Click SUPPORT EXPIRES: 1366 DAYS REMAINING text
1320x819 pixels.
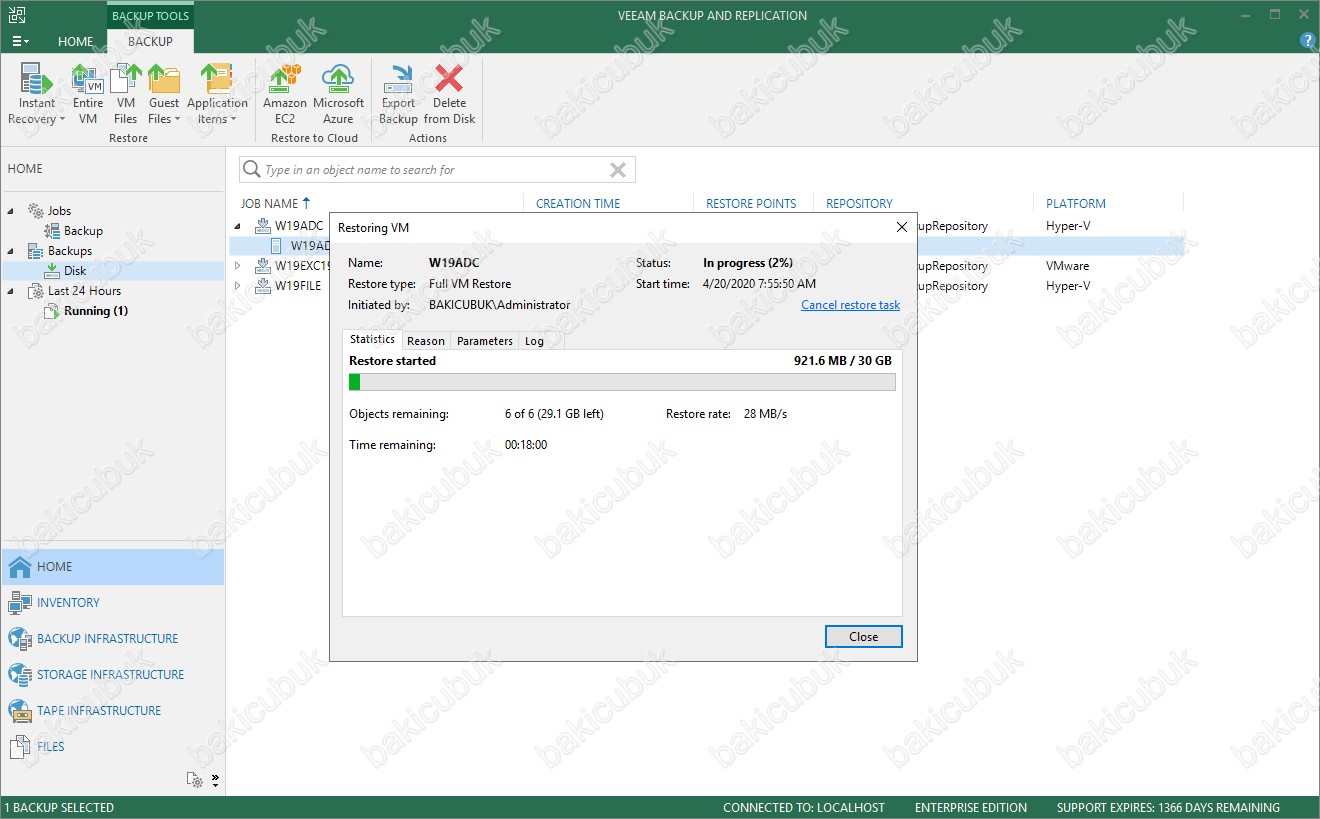1168,808
